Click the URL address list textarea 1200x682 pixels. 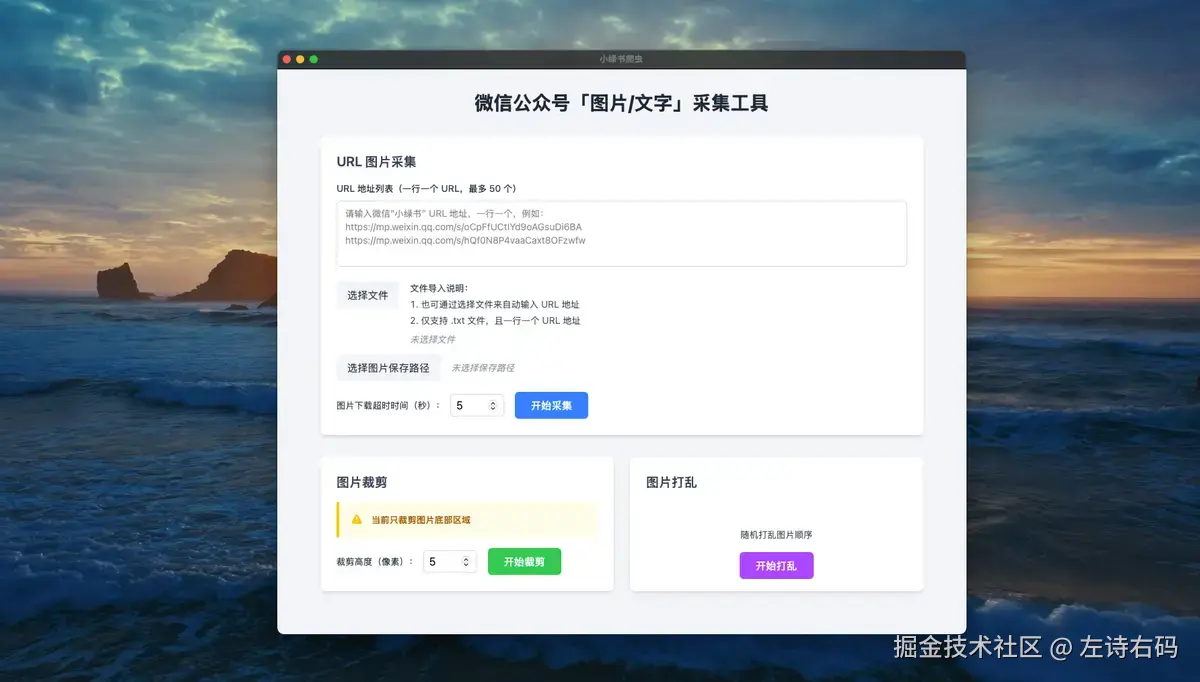621,233
